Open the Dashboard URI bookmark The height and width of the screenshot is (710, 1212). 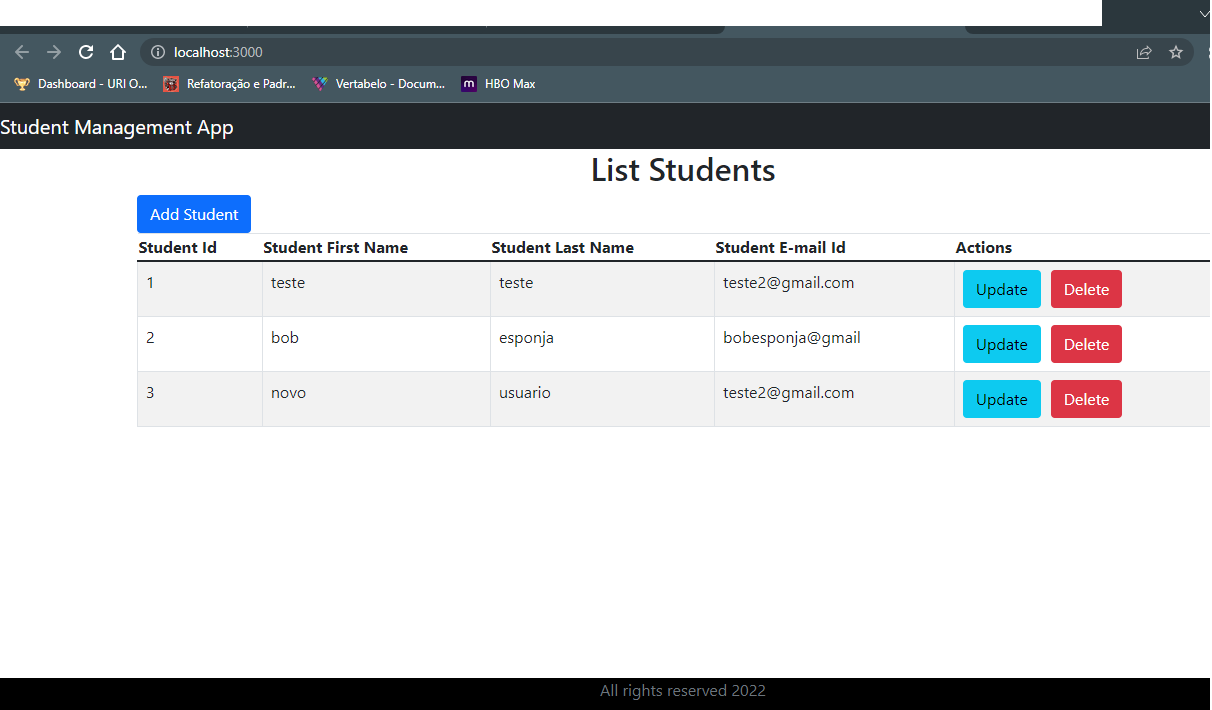(80, 84)
